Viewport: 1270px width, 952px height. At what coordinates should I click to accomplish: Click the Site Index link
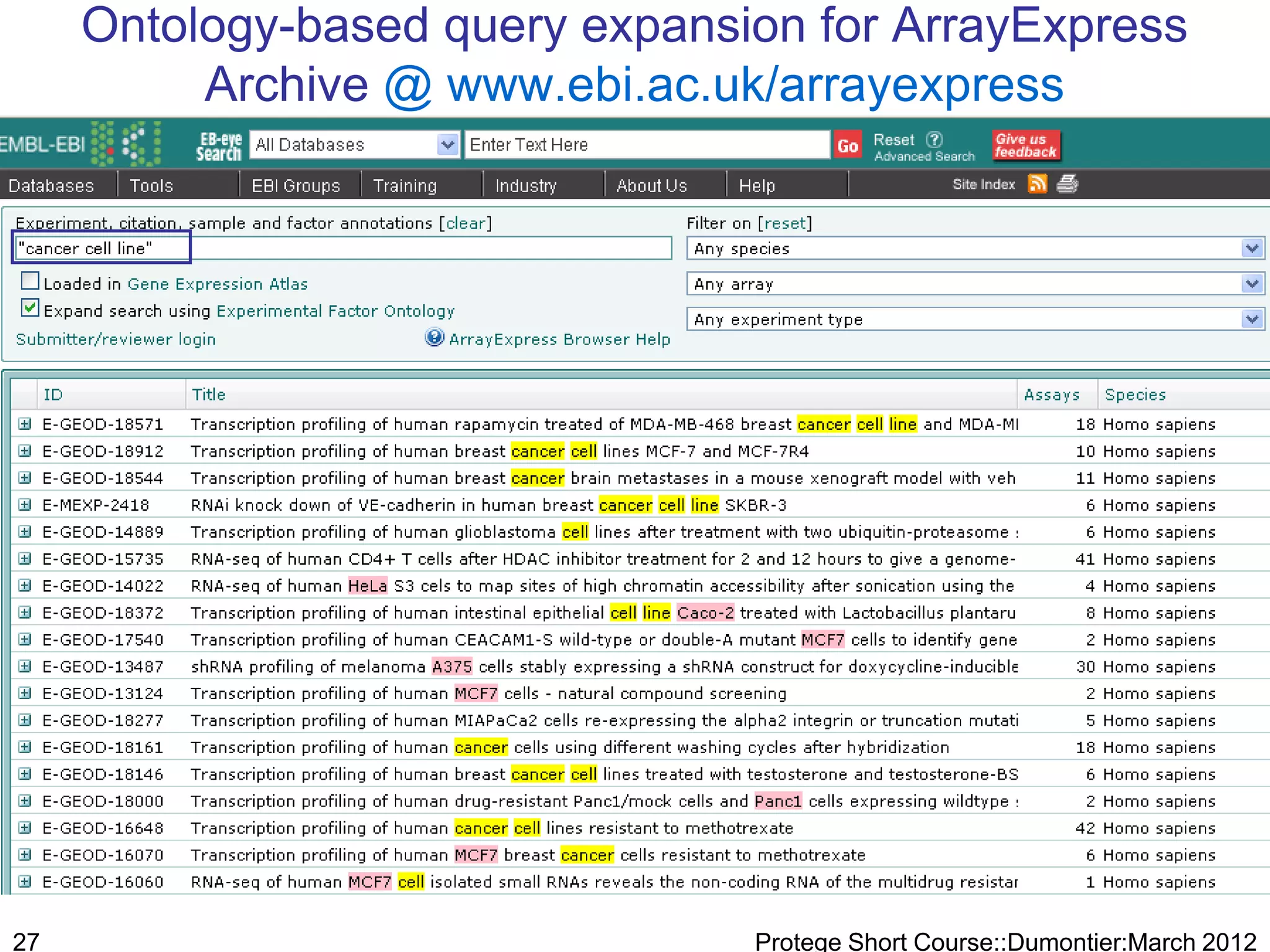pyautogui.click(x=984, y=185)
